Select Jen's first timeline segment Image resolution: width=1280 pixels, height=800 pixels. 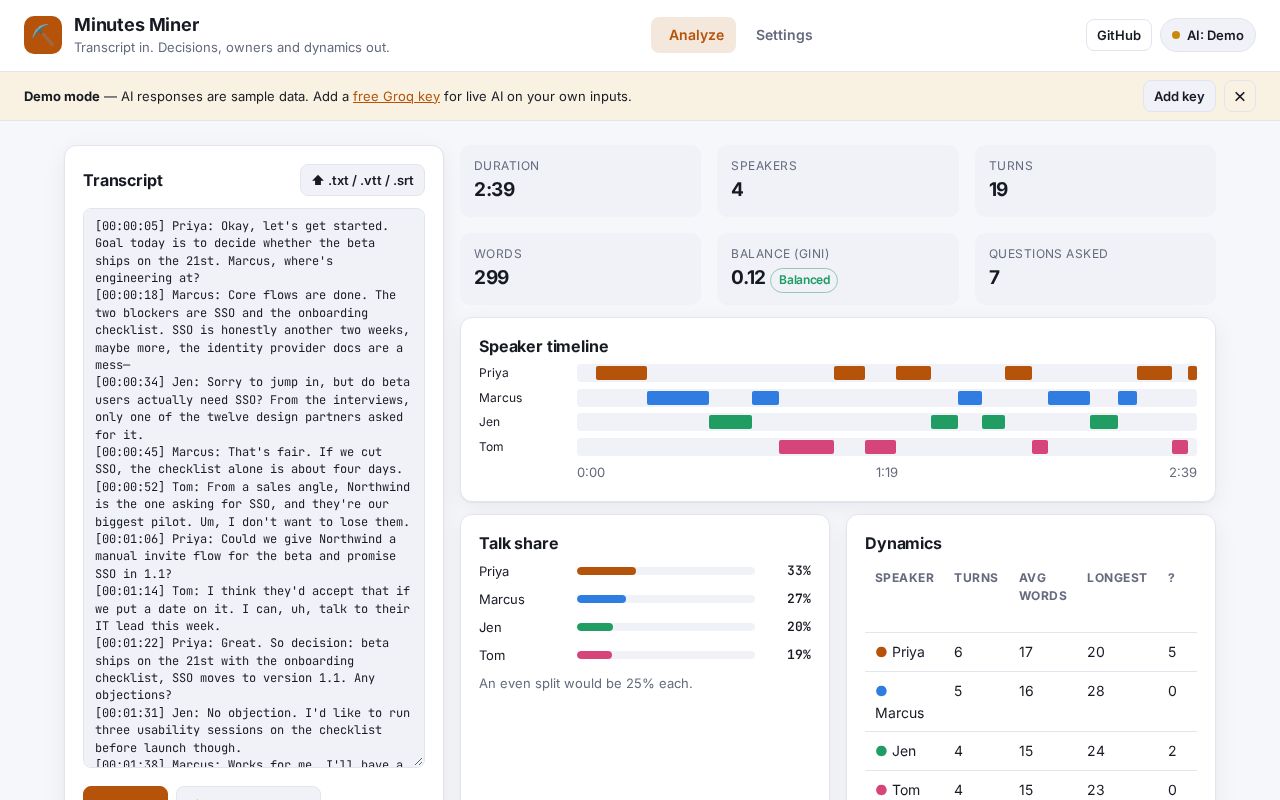(x=730, y=422)
